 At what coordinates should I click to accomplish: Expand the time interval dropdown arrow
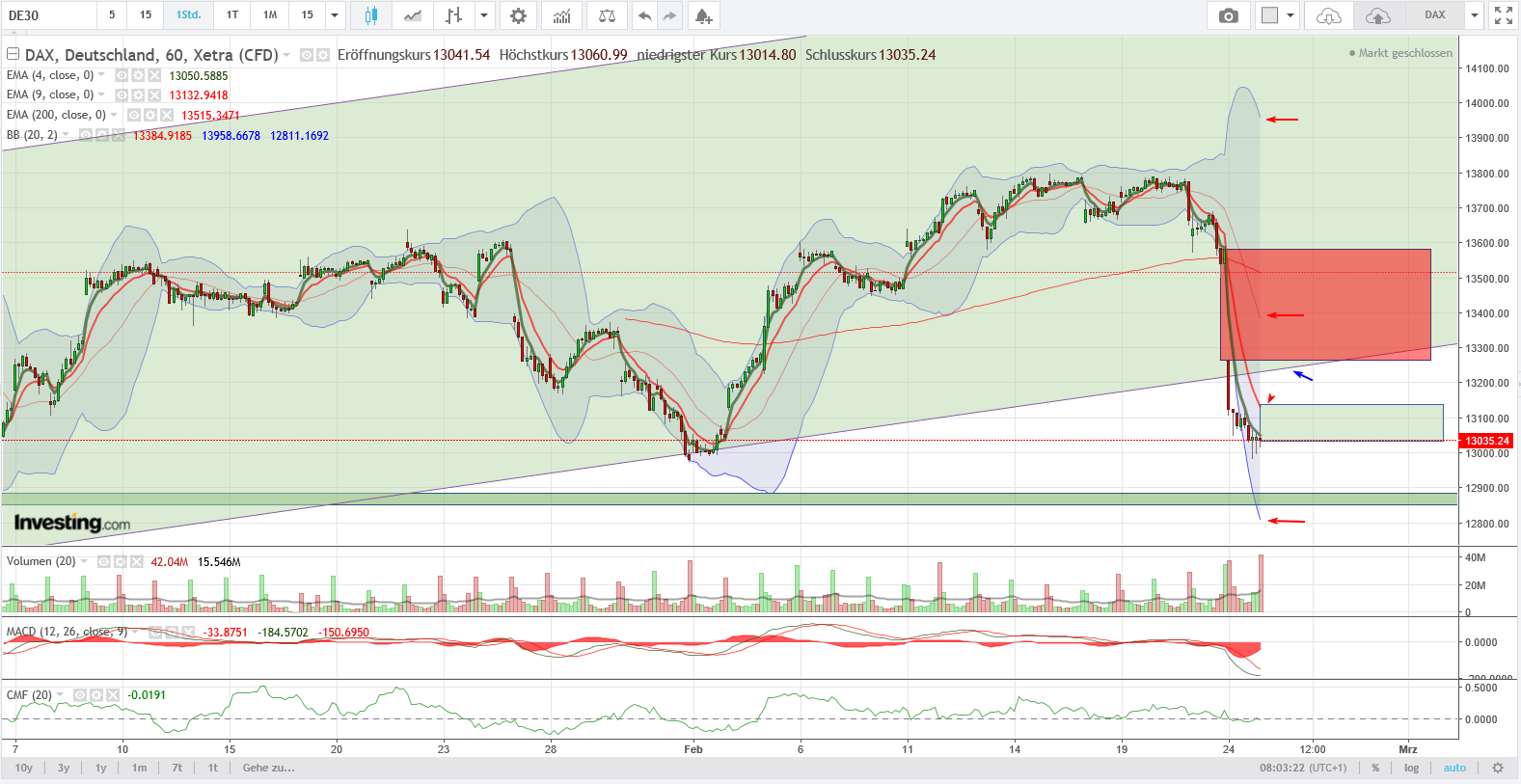(335, 15)
